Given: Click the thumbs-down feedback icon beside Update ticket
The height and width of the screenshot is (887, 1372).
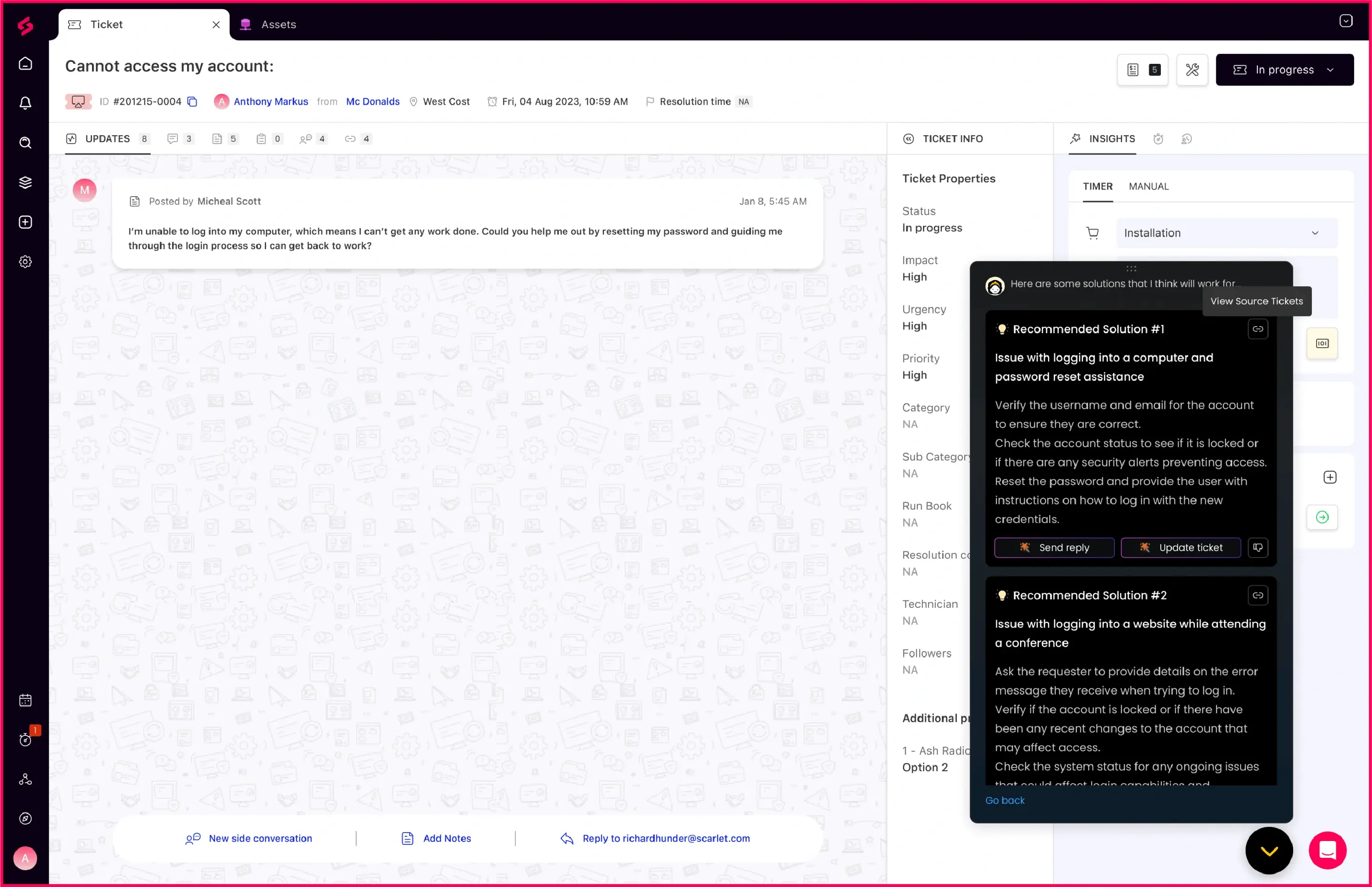Looking at the screenshot, I should pos(1258,547).
